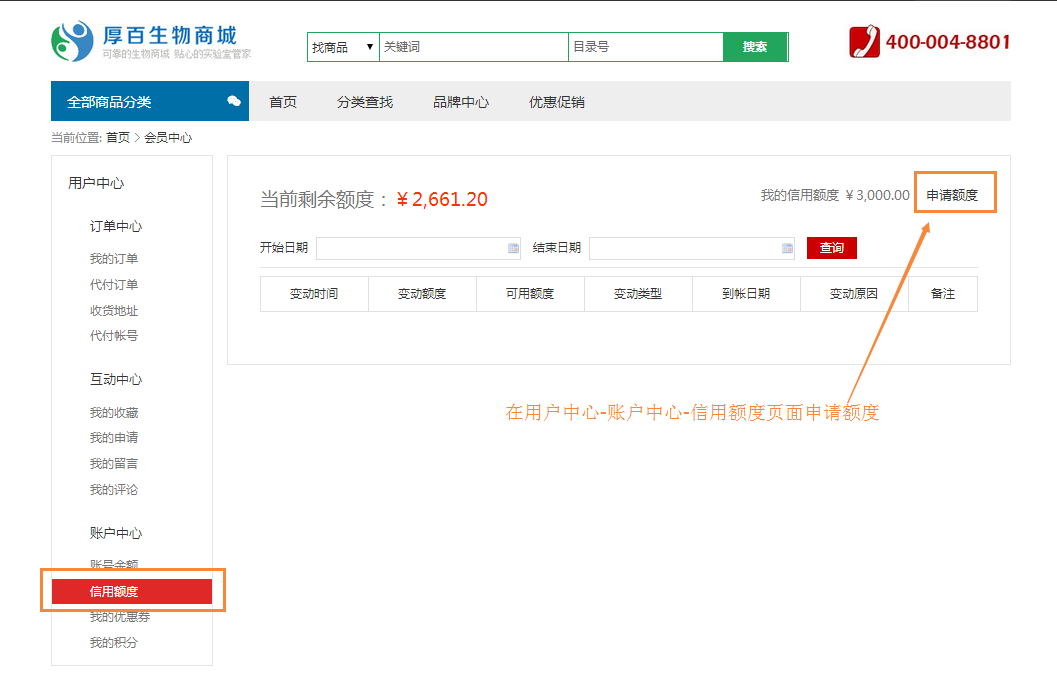Open the calendar picker for 结束日期
Image resolution: width=1057 pixels, height=678 pixels.
pyautogui.click(x=787, y=248)
